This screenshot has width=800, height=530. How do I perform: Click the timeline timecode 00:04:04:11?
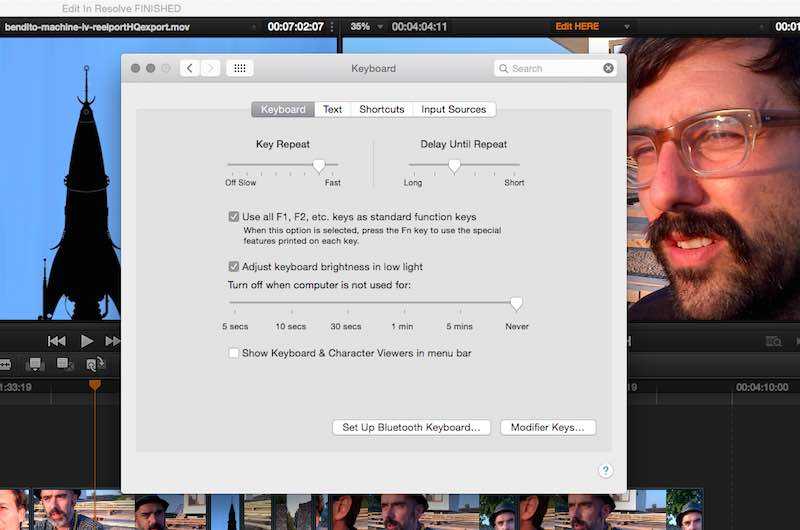[x=419, y=27]
